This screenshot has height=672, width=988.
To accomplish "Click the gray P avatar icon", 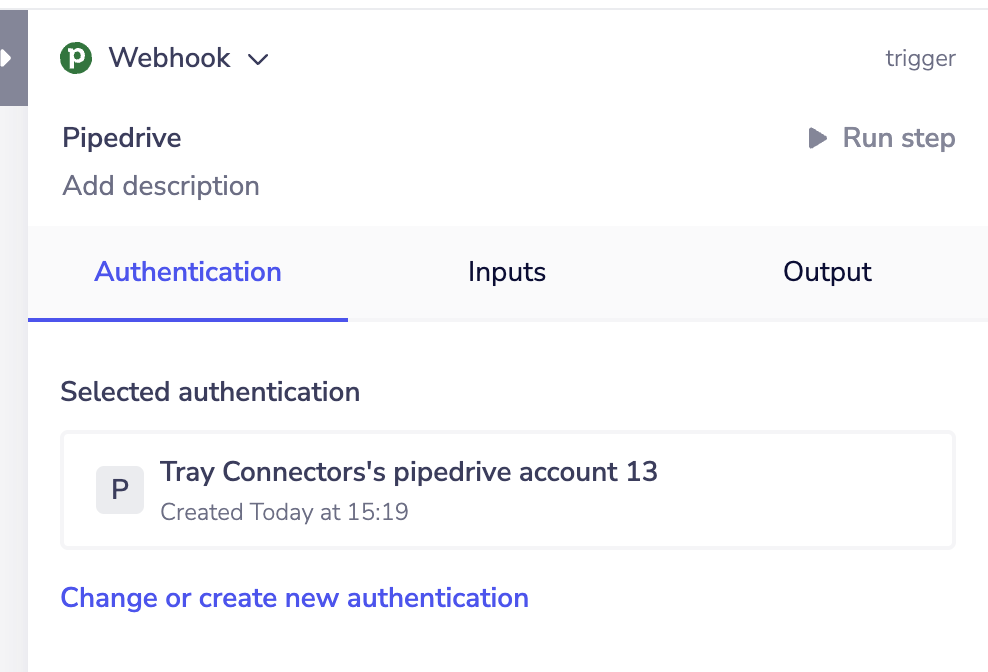I will click(x=120, y=490).
